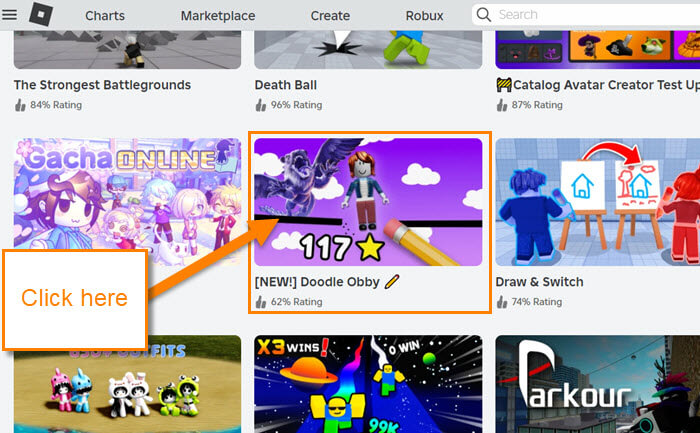The width and height of the screenshot is (700, 433).
Task: Open the Death Ball thumbnail
Action: [x=368, y=50]
